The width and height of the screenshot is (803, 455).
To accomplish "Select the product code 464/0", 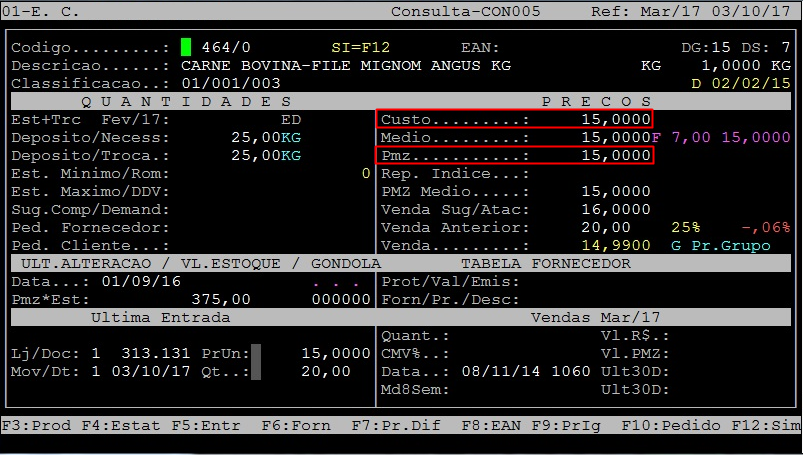I will (x=226, y=47).
